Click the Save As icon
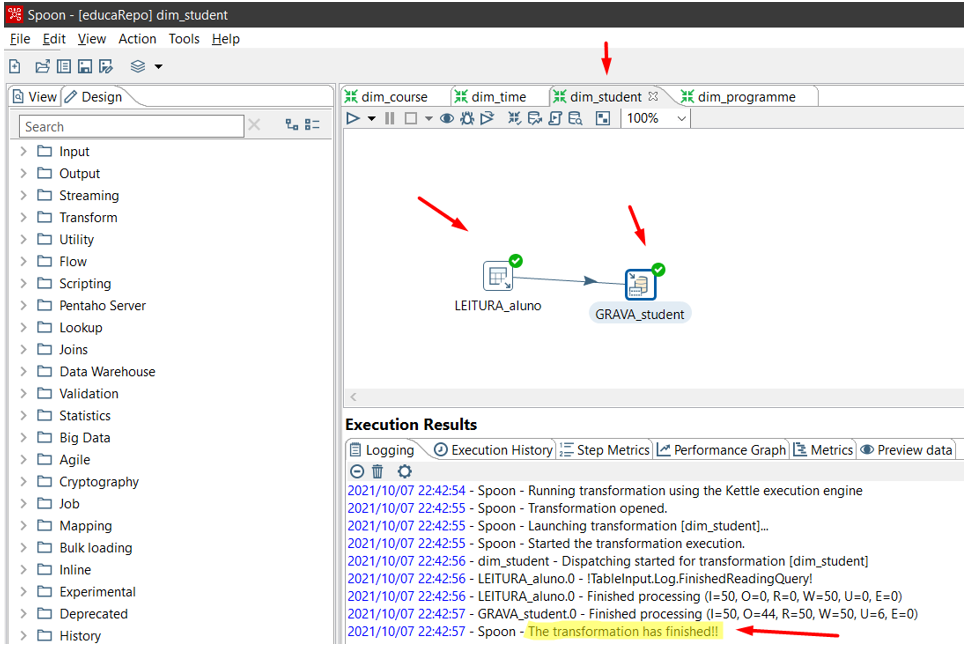The height and width of the screenshot is (649, 964). tap(106, 66)
